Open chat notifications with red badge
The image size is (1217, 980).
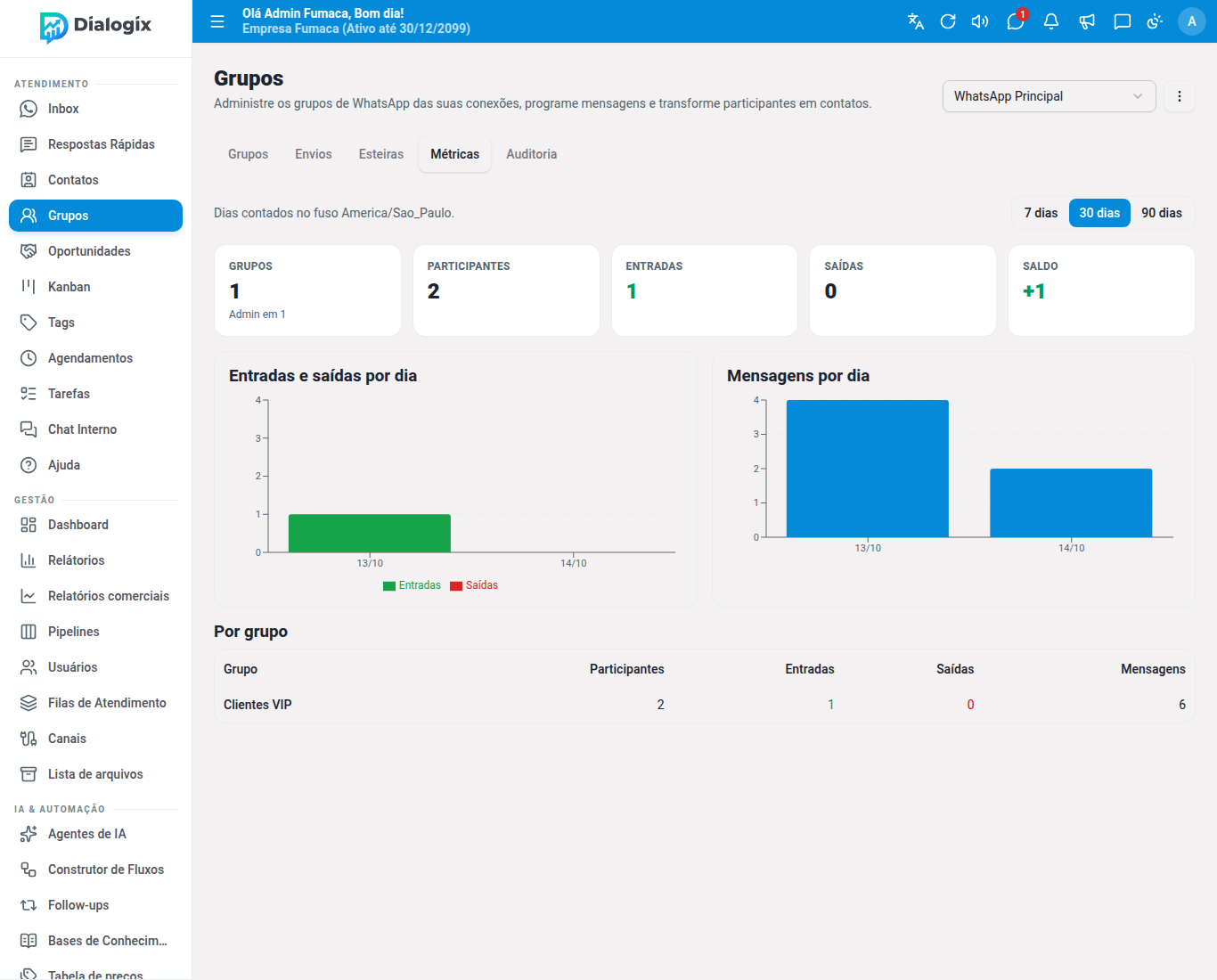pos(1016,21)
